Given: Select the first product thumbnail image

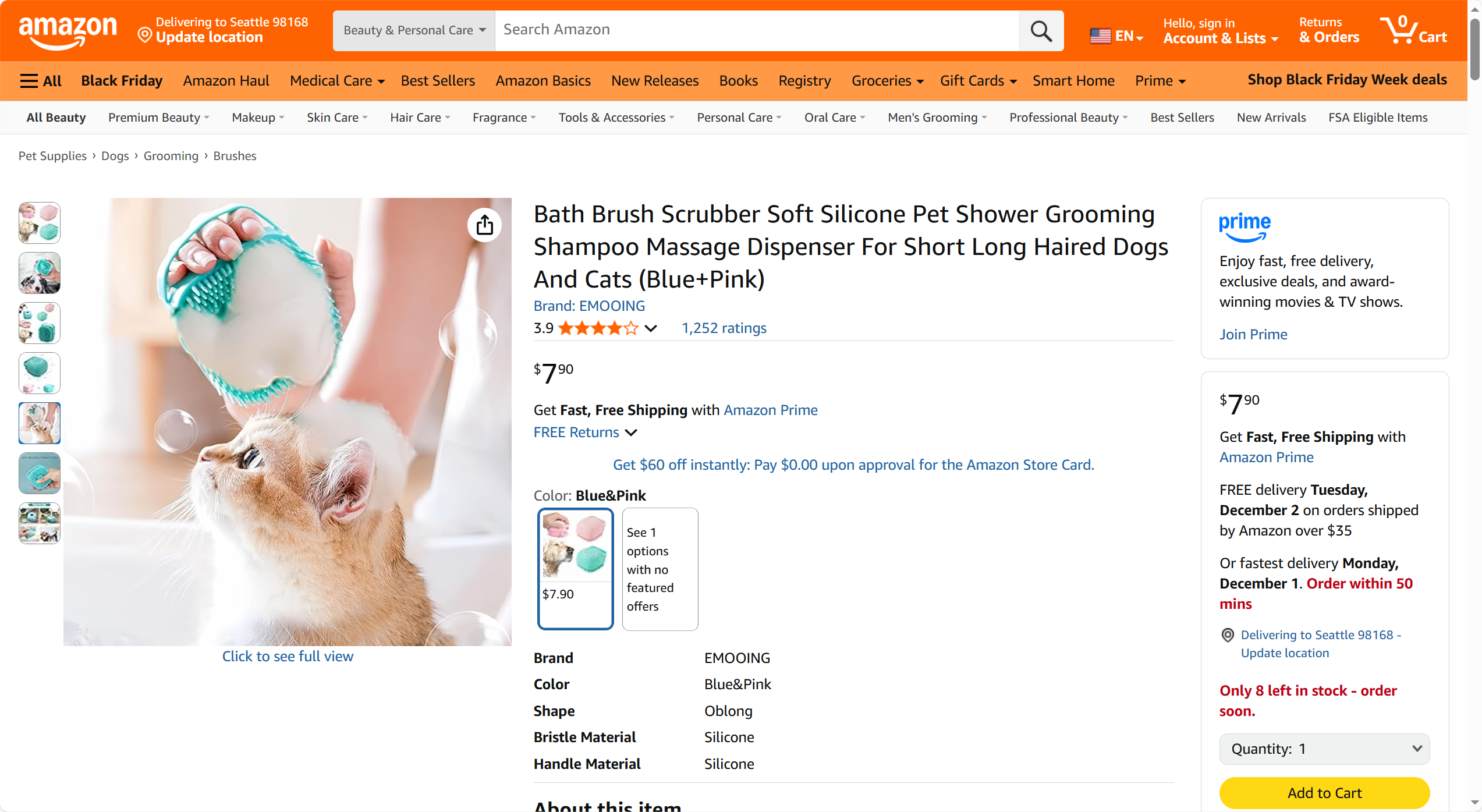Looking at the screenshot, I should [x=40, y=223].
